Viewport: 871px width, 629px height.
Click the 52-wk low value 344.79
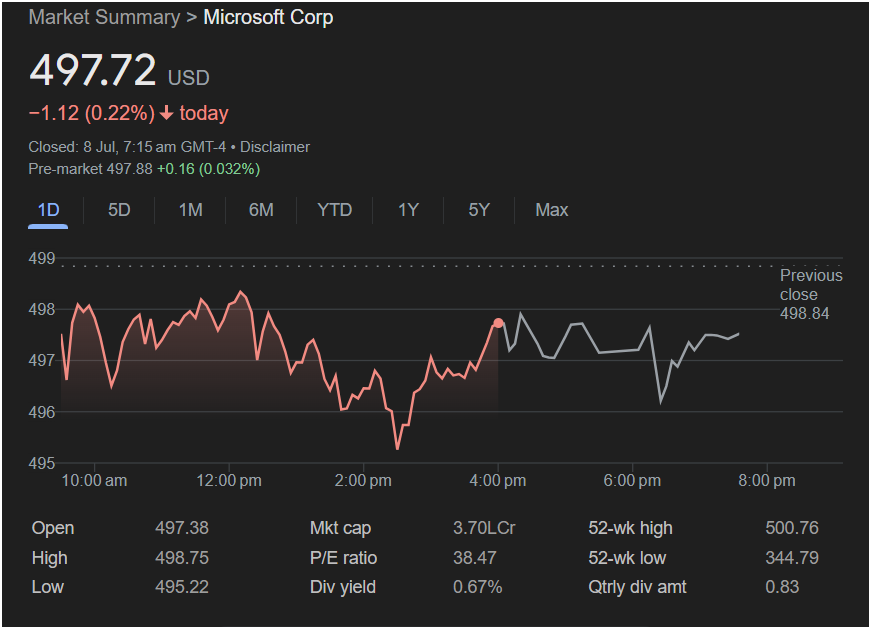tap(792, 558)
